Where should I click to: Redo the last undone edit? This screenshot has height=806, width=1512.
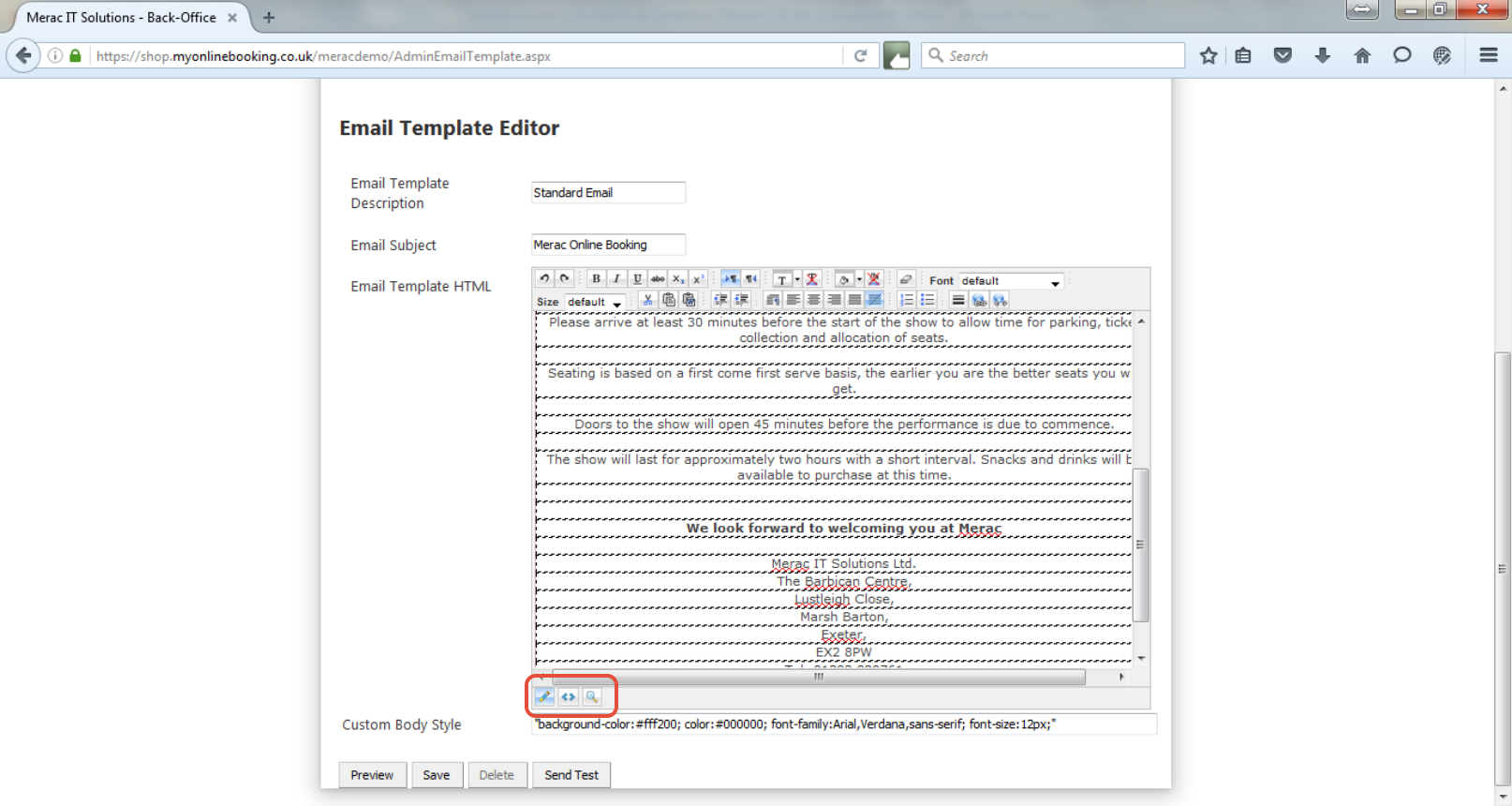564,279
